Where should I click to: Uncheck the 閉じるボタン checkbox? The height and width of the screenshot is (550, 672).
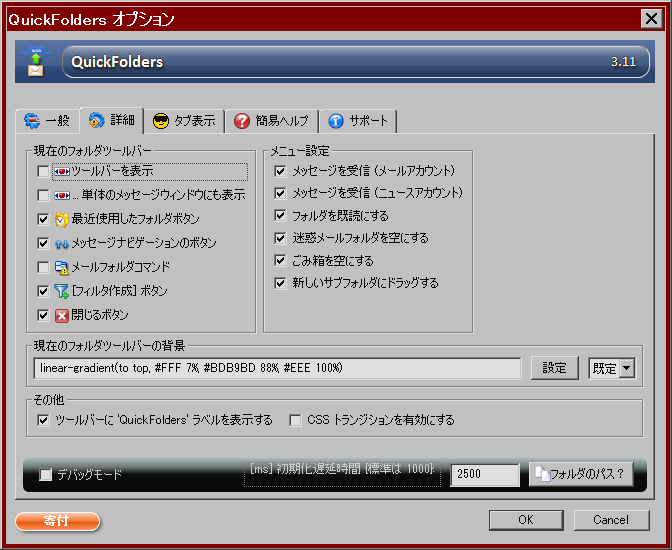tap(43, 316)
